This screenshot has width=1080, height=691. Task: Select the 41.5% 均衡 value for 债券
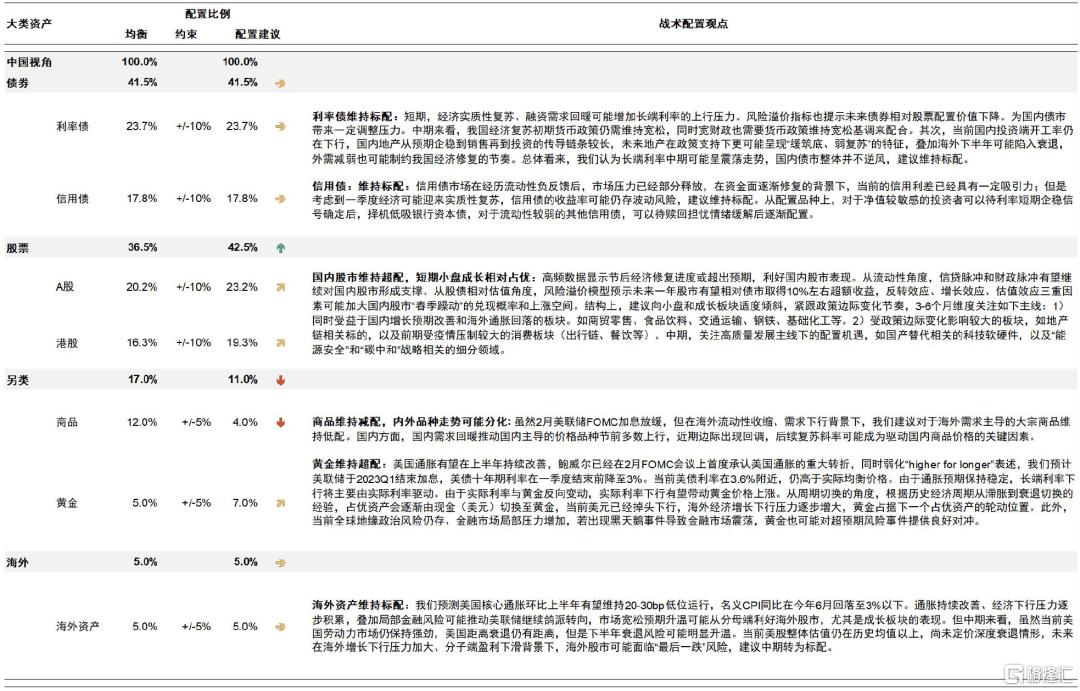pyautogui.click(x=142, y=83)
